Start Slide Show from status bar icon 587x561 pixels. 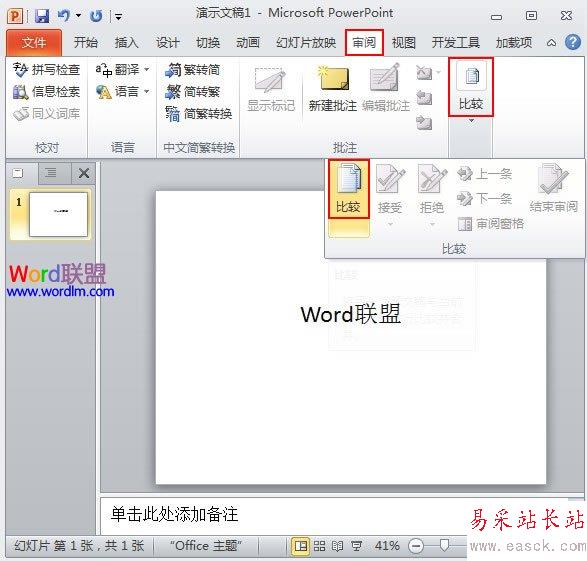(356, 546)
